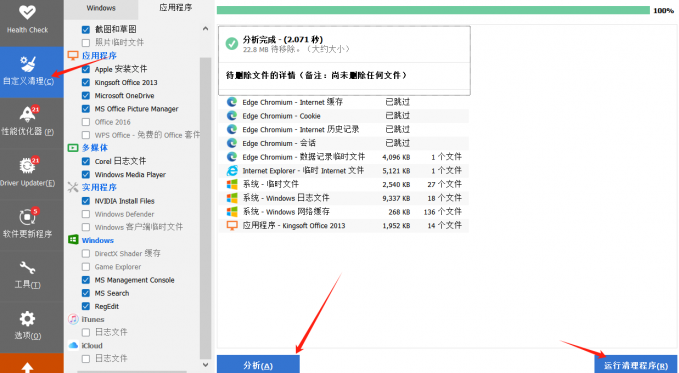Select Internet Explorer - 临时 Internet 文件 row
The height and width of the screenshot is (373, 679).
click(x=343, y=170)
